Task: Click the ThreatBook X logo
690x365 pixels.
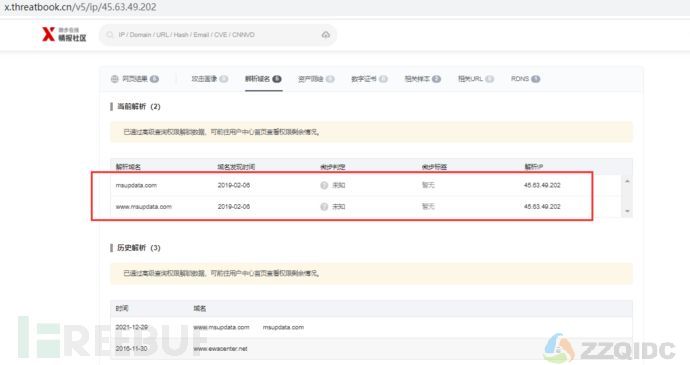Action: click(48, 34)
